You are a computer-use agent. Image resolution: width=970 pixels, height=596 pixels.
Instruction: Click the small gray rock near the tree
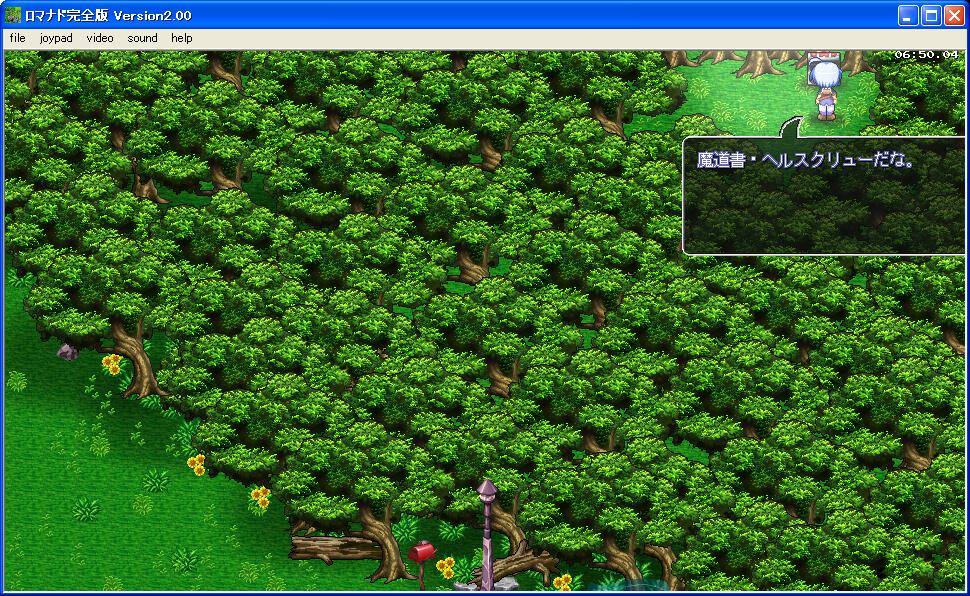point(67,352)
